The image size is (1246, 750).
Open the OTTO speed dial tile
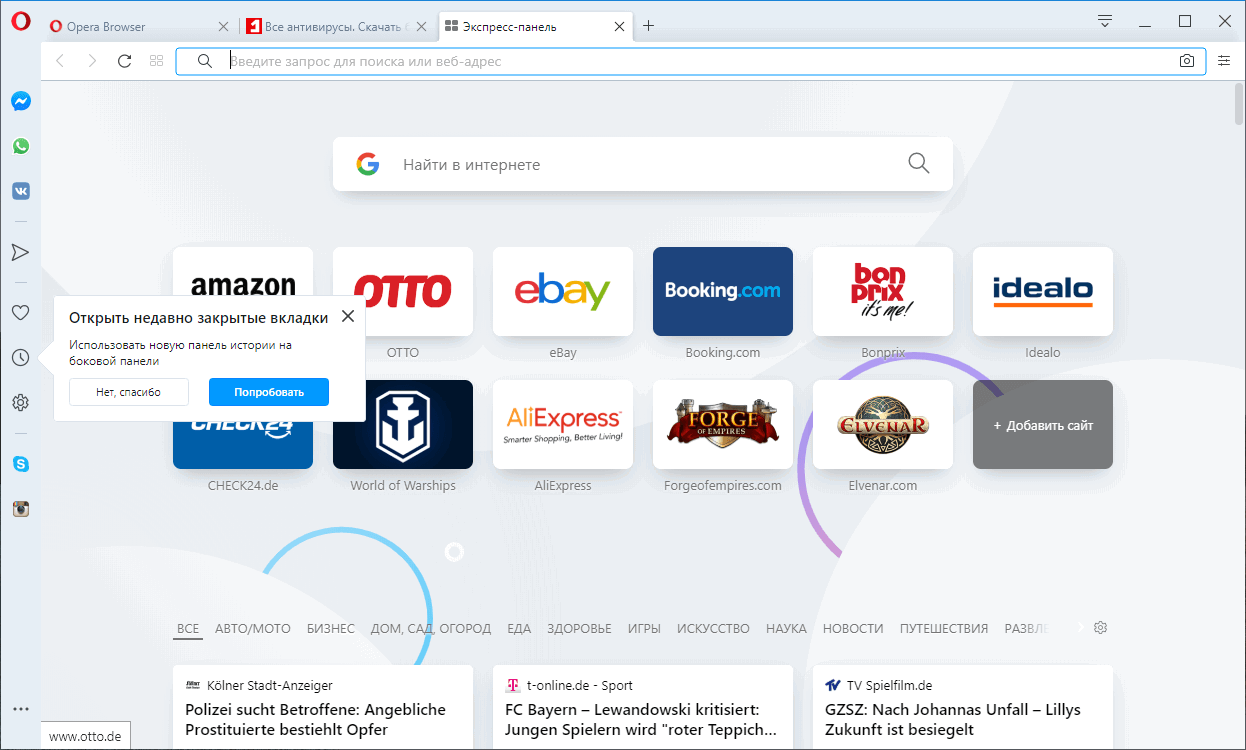[403, 291]
